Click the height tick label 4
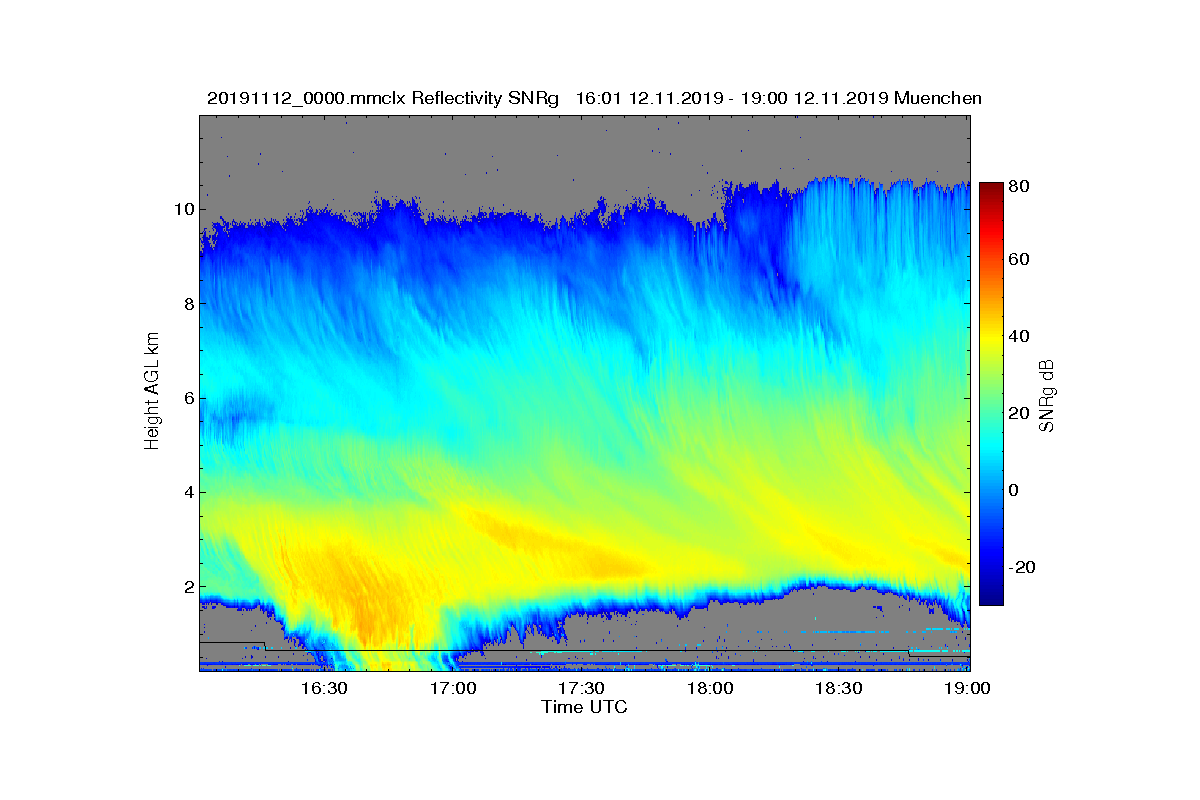1200x800 pixels. 187,492
